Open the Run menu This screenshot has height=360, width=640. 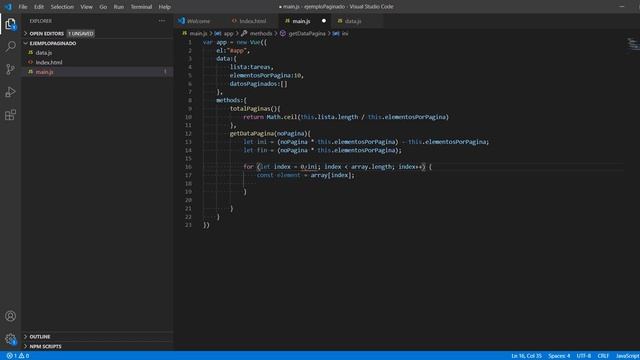pos(119,7)
